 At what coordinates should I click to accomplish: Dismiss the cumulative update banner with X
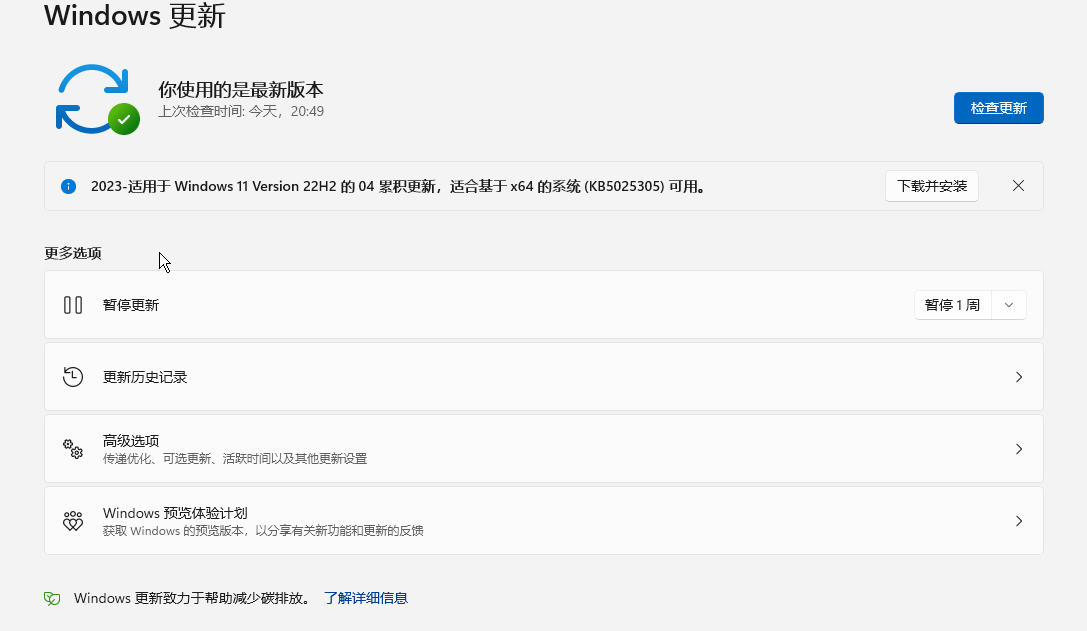(x=1018, y=186)
